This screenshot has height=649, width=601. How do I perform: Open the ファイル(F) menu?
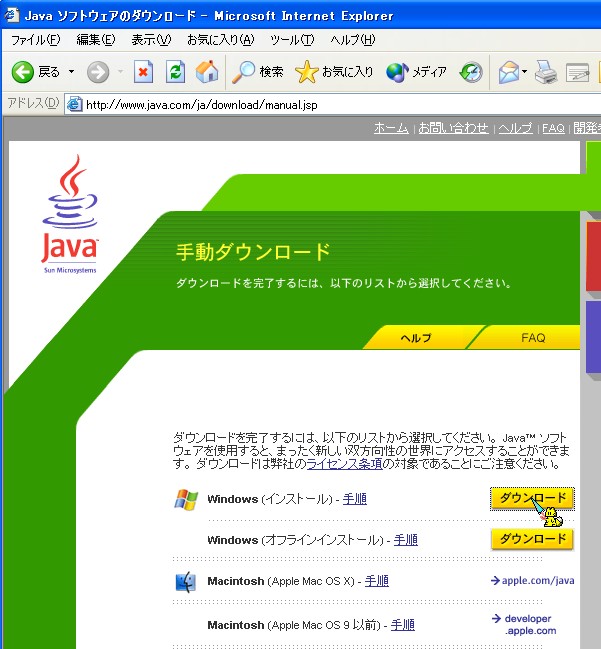pos(35,40)
